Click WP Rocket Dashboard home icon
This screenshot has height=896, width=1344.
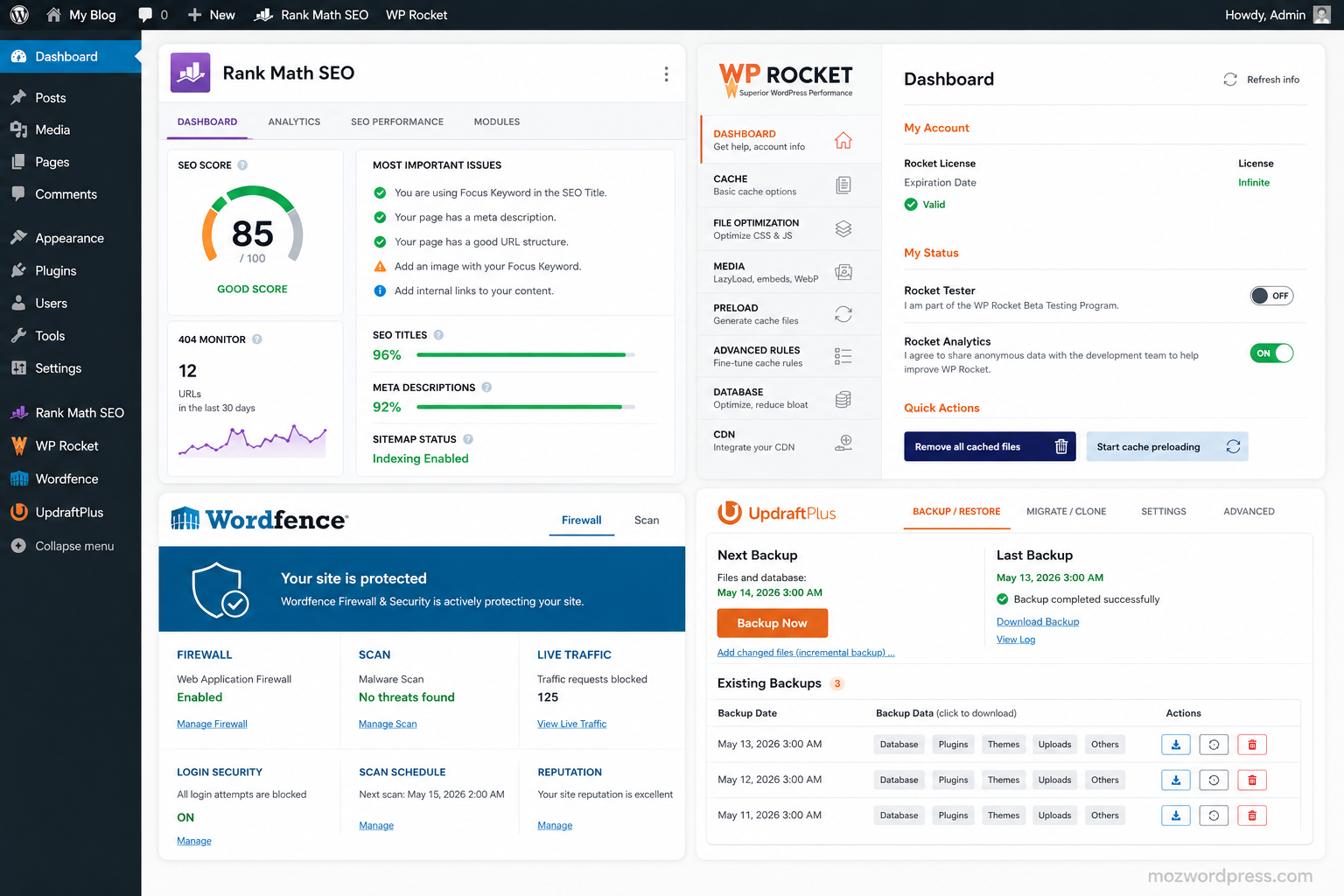click(x=843, y=140)
